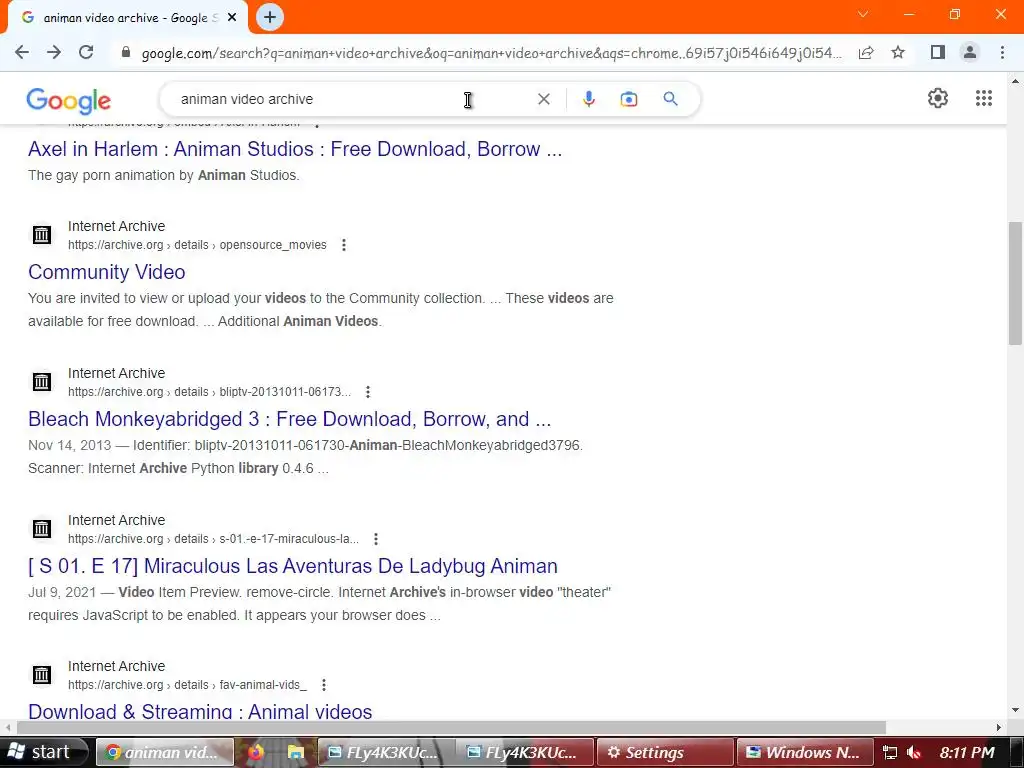Viewport: 1024px width, 768px height.
Task: Open the 'Axel in Harlem : Animan Studios' result
Action: point(295,149)
